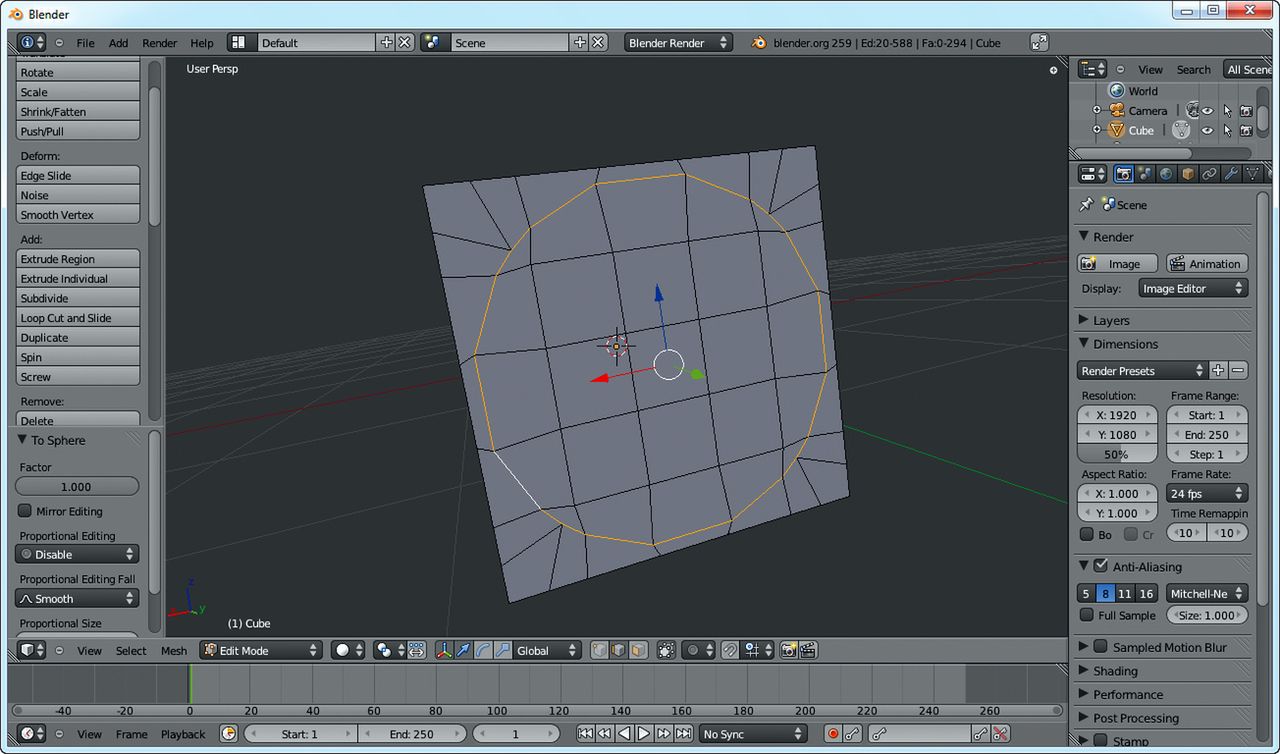Image resolution: width=1280 pixels, height=754 pixels.
Task: Enable Mirror Editing checkbox
Action: 25,511
